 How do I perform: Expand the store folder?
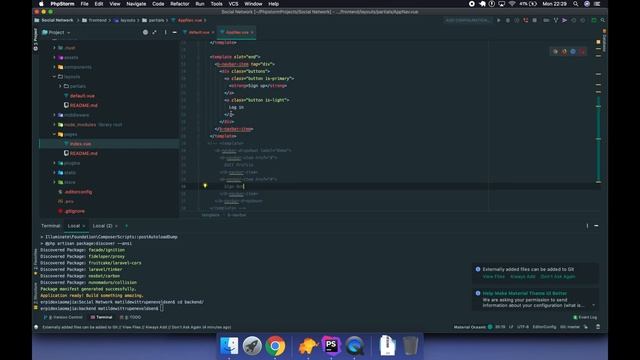[54, 182]
